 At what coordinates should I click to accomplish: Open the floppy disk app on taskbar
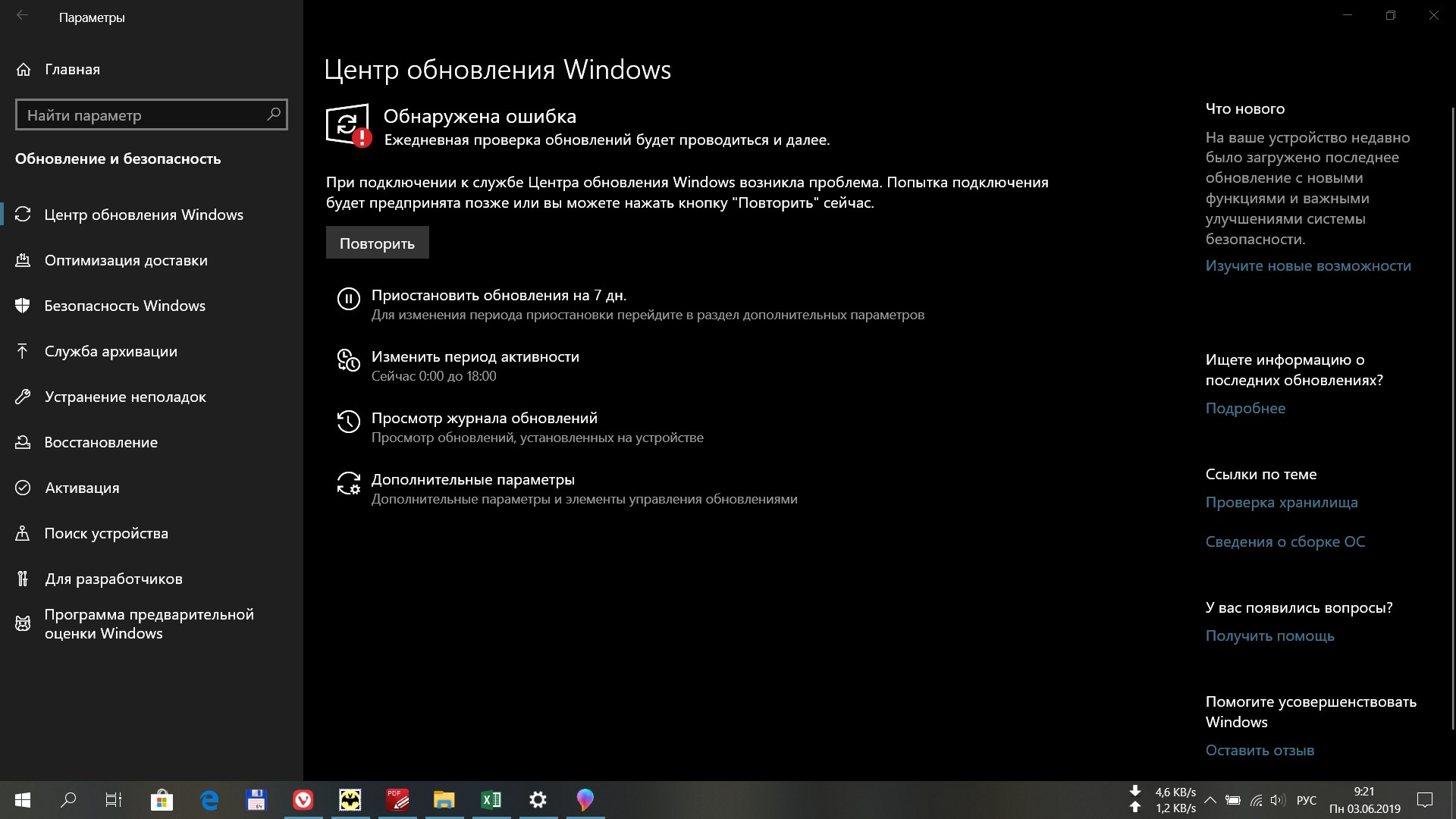(x=256, y=800)
